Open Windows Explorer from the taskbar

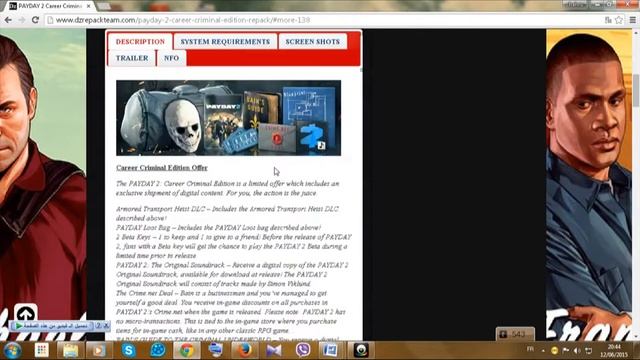coord(70,350)
